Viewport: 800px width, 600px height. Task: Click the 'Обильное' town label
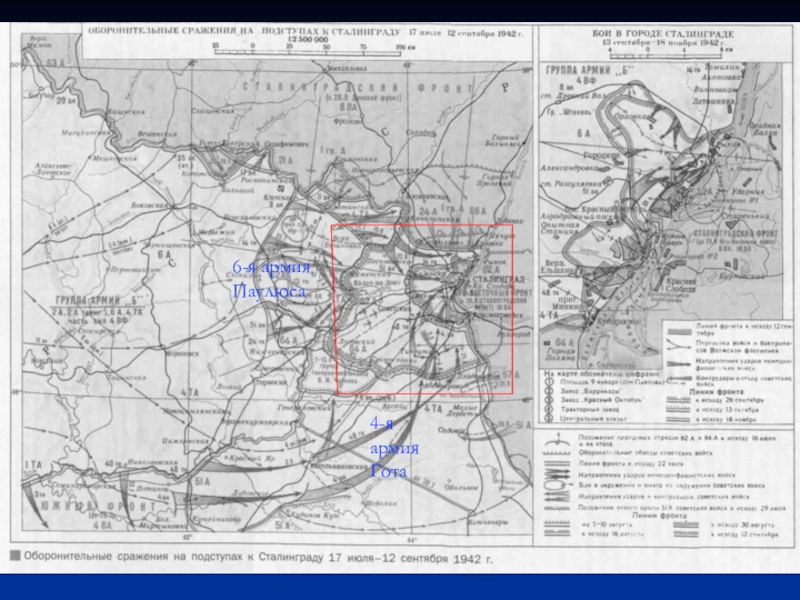[461, 487]
